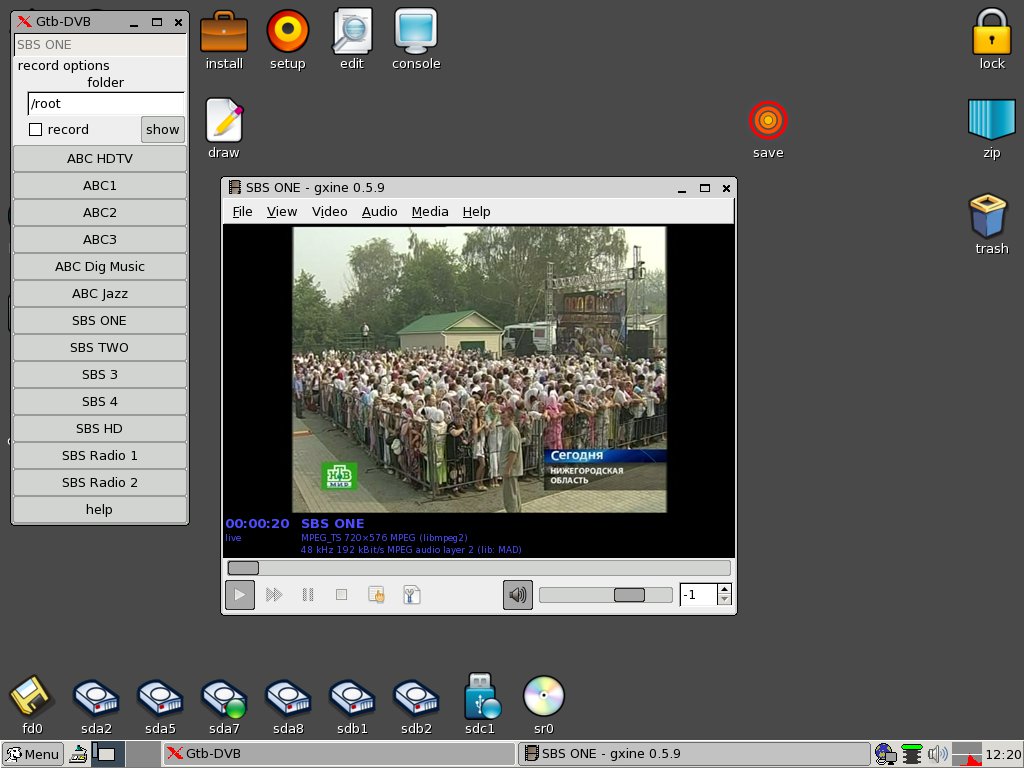Click the show button in Gtb-DVB
1024x768 pixels.
point(163,129)
